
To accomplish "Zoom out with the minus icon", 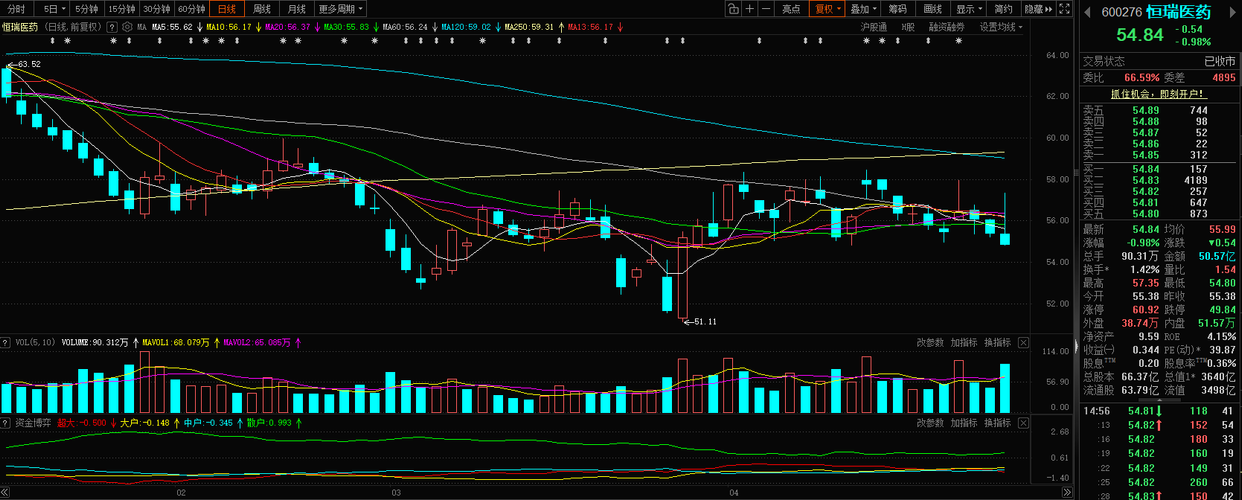I will tap(767, 8).
